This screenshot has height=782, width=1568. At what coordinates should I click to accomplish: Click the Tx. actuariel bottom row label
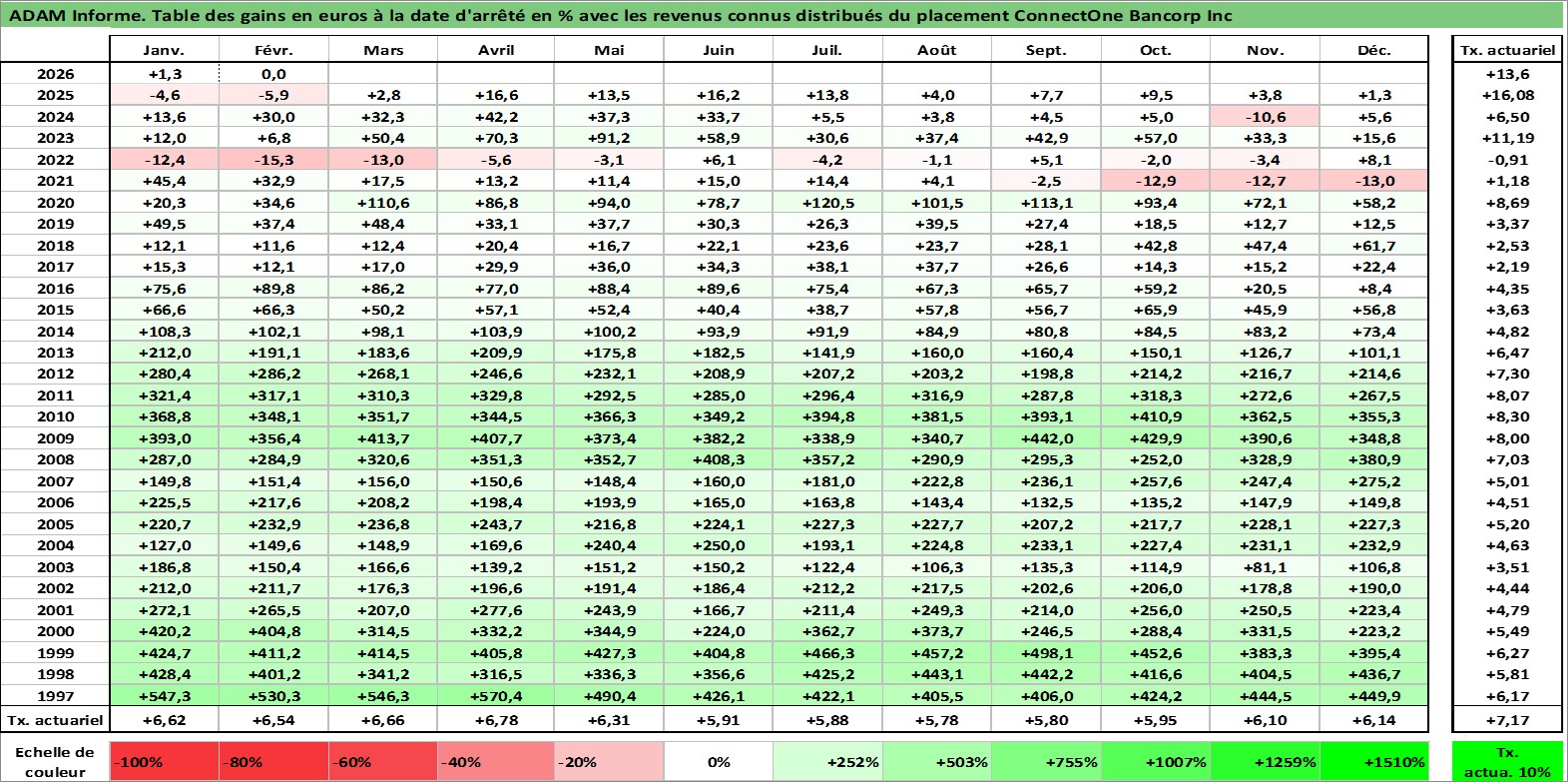[55, 720]
